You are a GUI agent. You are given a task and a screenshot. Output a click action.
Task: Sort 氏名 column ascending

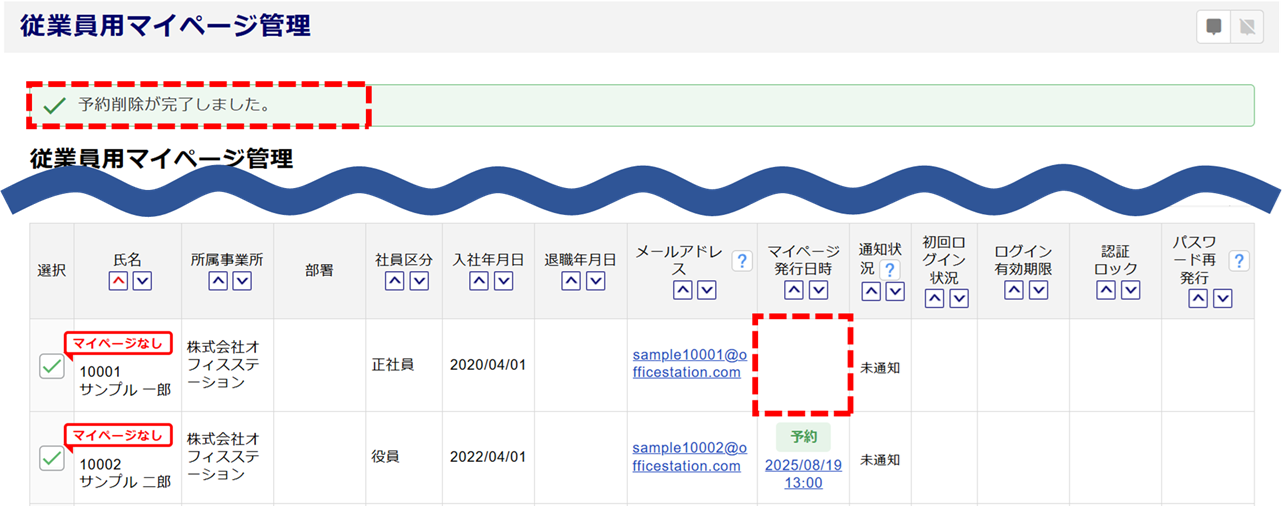118,281
